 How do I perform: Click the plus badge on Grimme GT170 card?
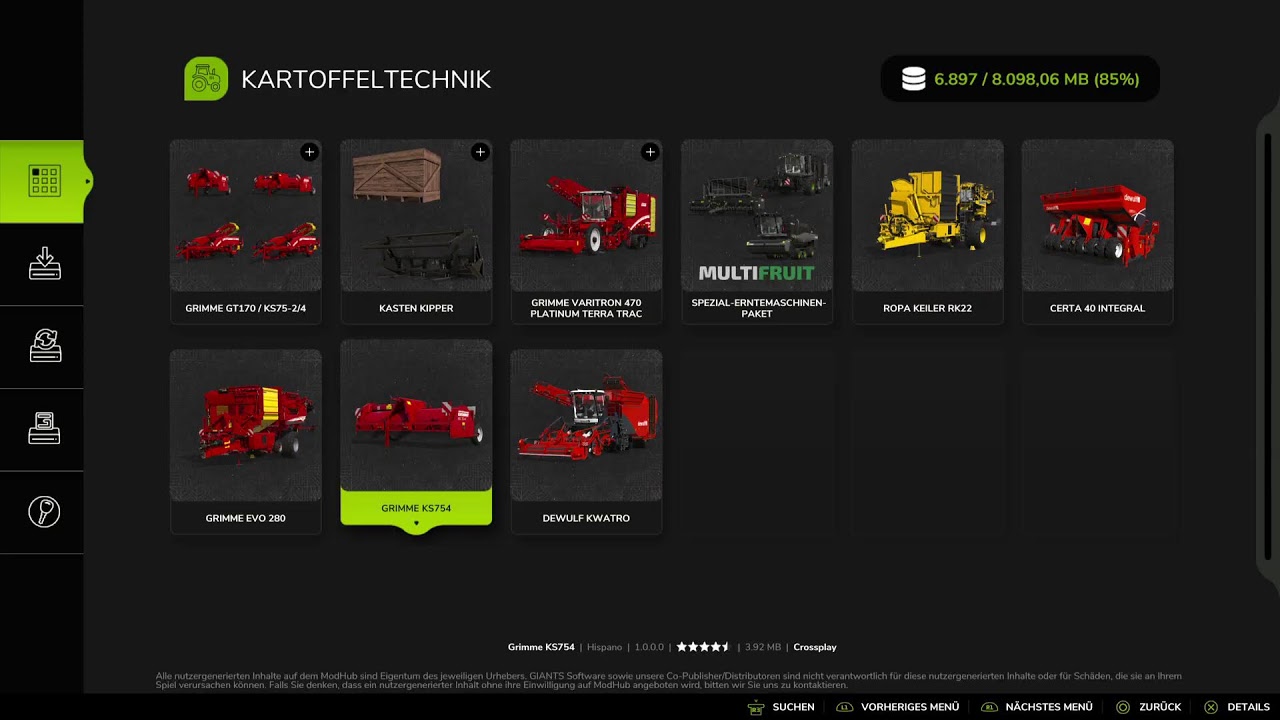310,152
